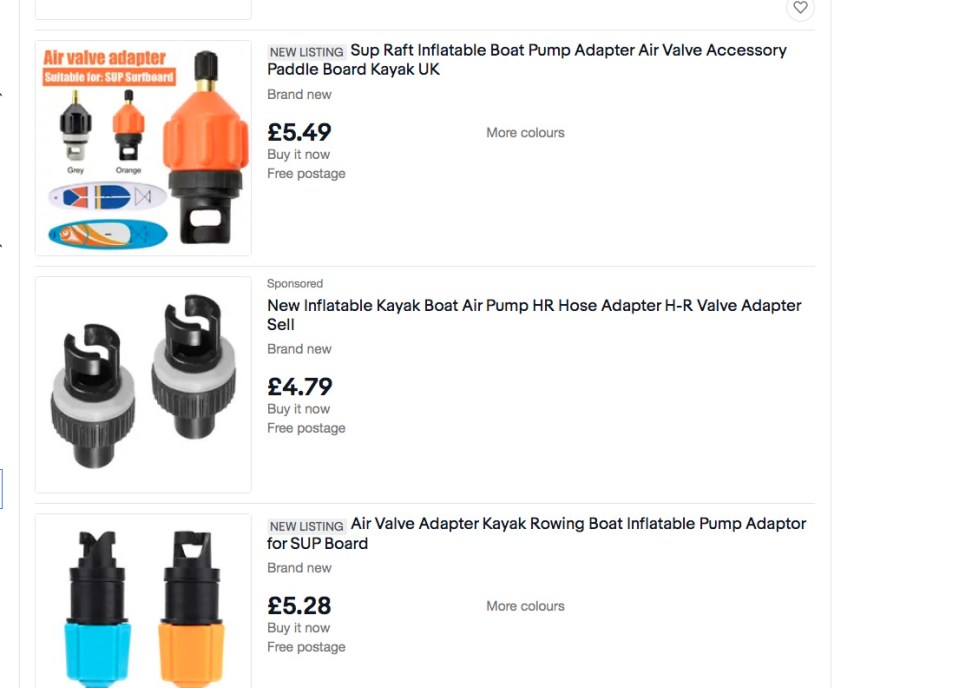Click the NEW LISTING badge on the Air Valve Adapter item

coord(306,526)
